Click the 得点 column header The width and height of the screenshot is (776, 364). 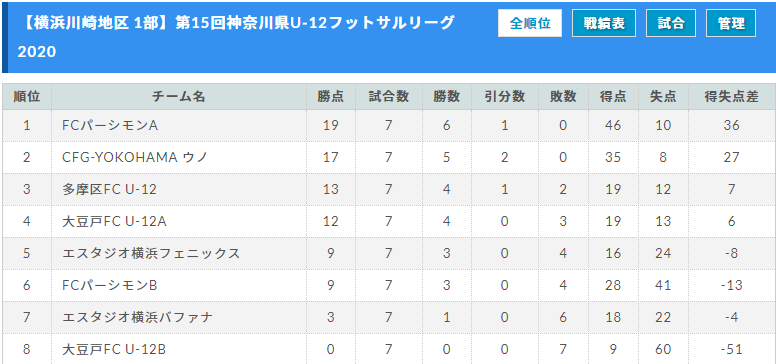tap(613, 97)
